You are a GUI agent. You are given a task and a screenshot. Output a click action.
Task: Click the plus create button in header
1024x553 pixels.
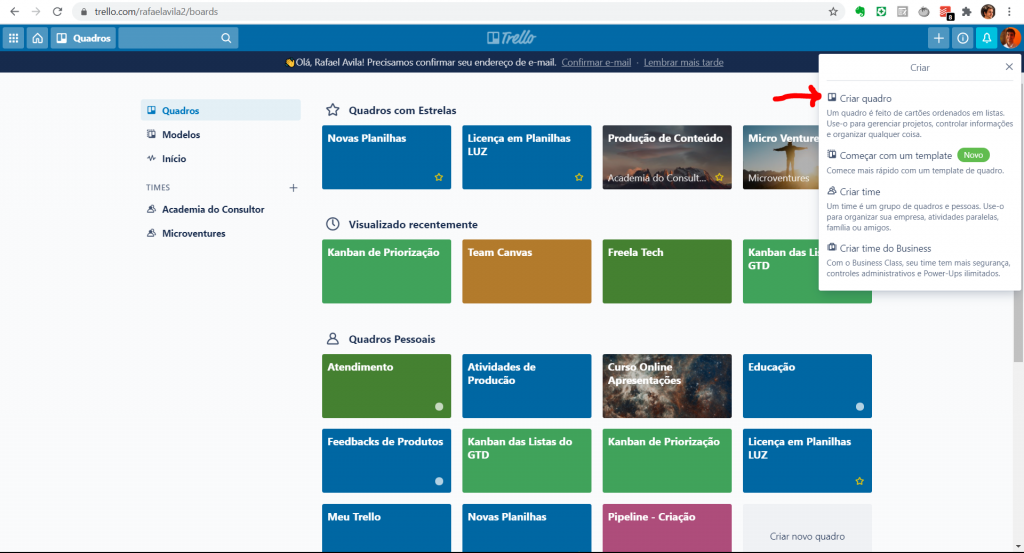[x=938, y=38]
